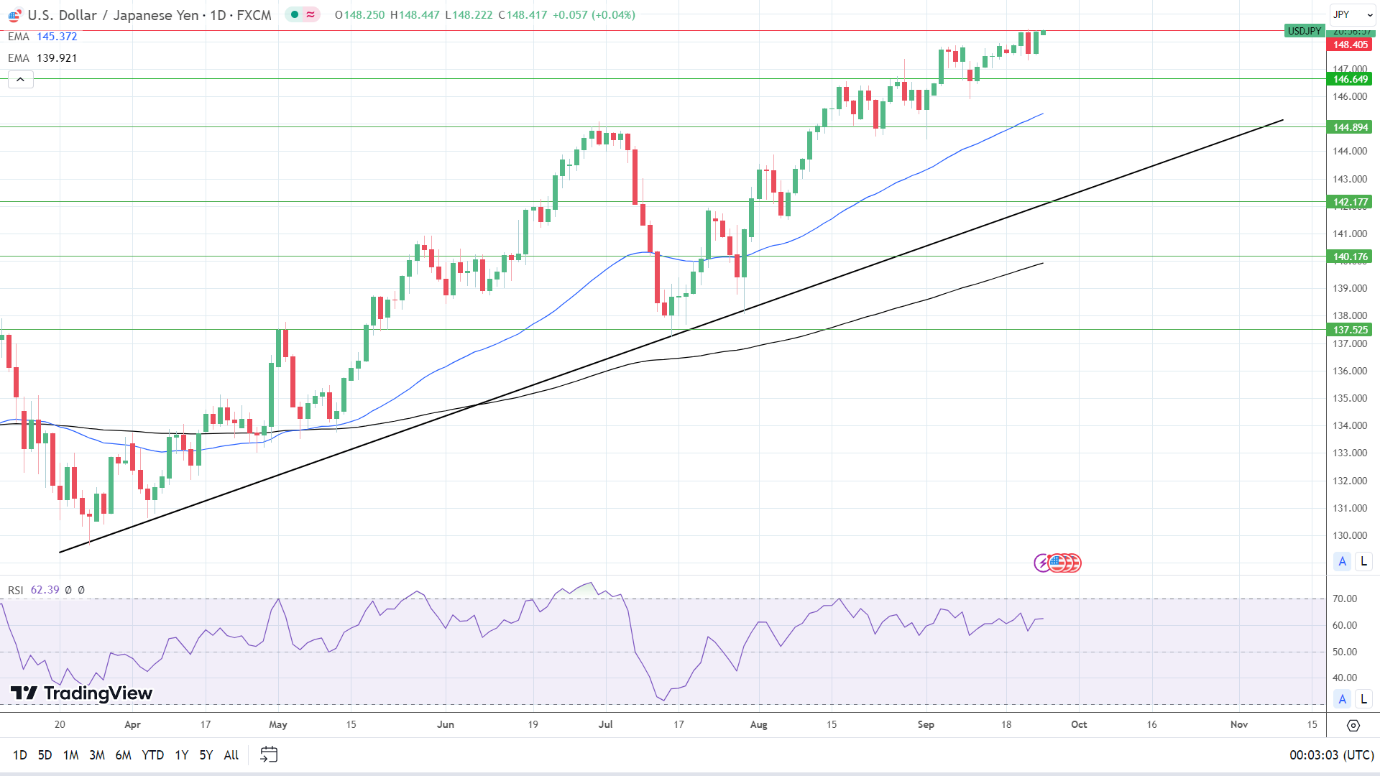The image size is (1380, 776).
Task: Toggle auto scale on main price axis
Action: (1343, 561)
